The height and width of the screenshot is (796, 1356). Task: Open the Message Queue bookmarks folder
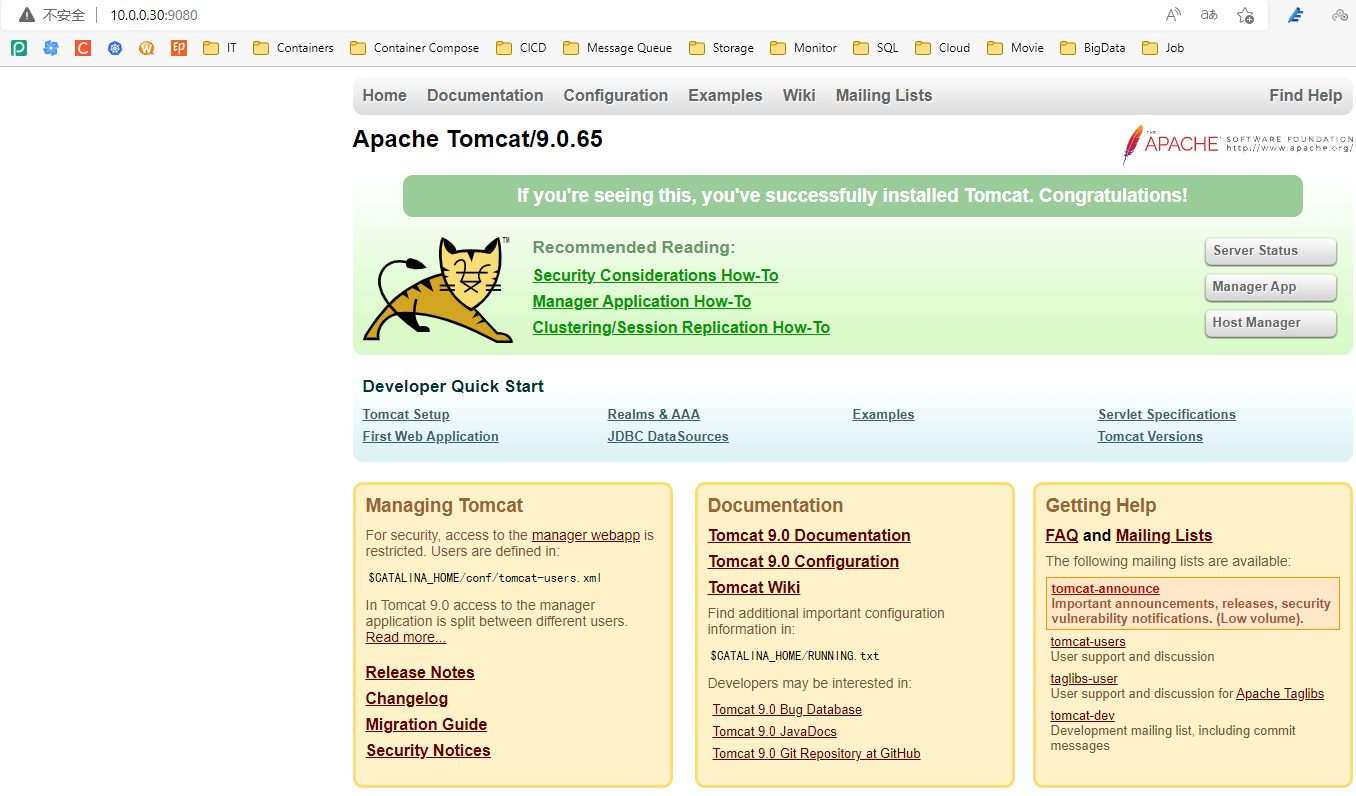618,47
